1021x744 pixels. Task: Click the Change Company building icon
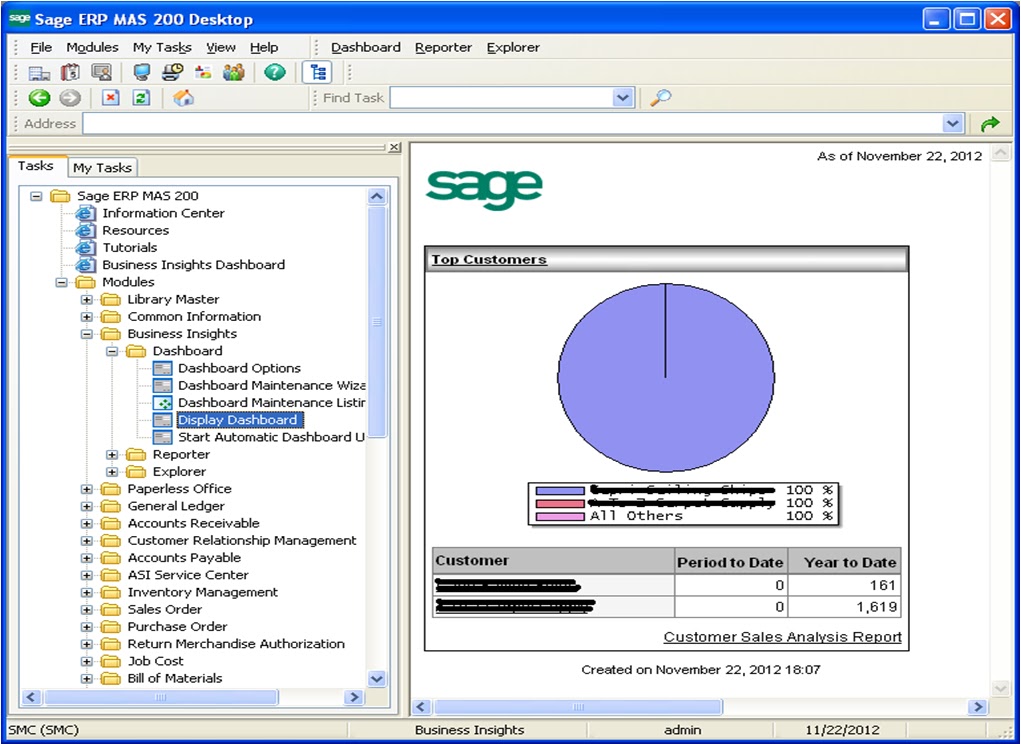[40, 72]
